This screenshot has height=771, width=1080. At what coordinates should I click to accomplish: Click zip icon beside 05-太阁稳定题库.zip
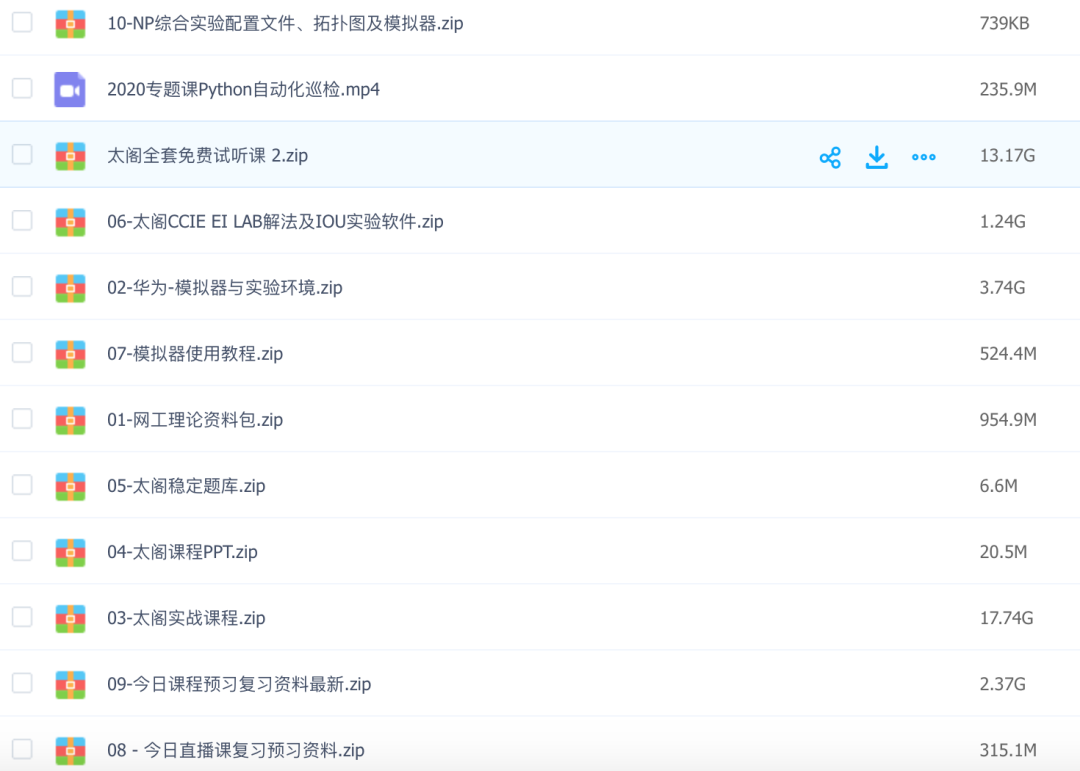(x=70, y=486)
